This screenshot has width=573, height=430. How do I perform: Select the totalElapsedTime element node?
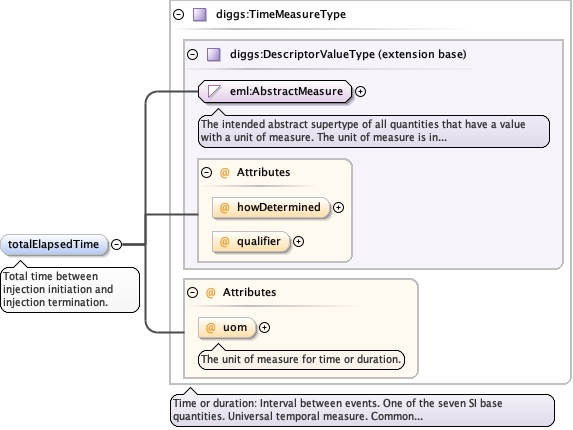[54, 244]
